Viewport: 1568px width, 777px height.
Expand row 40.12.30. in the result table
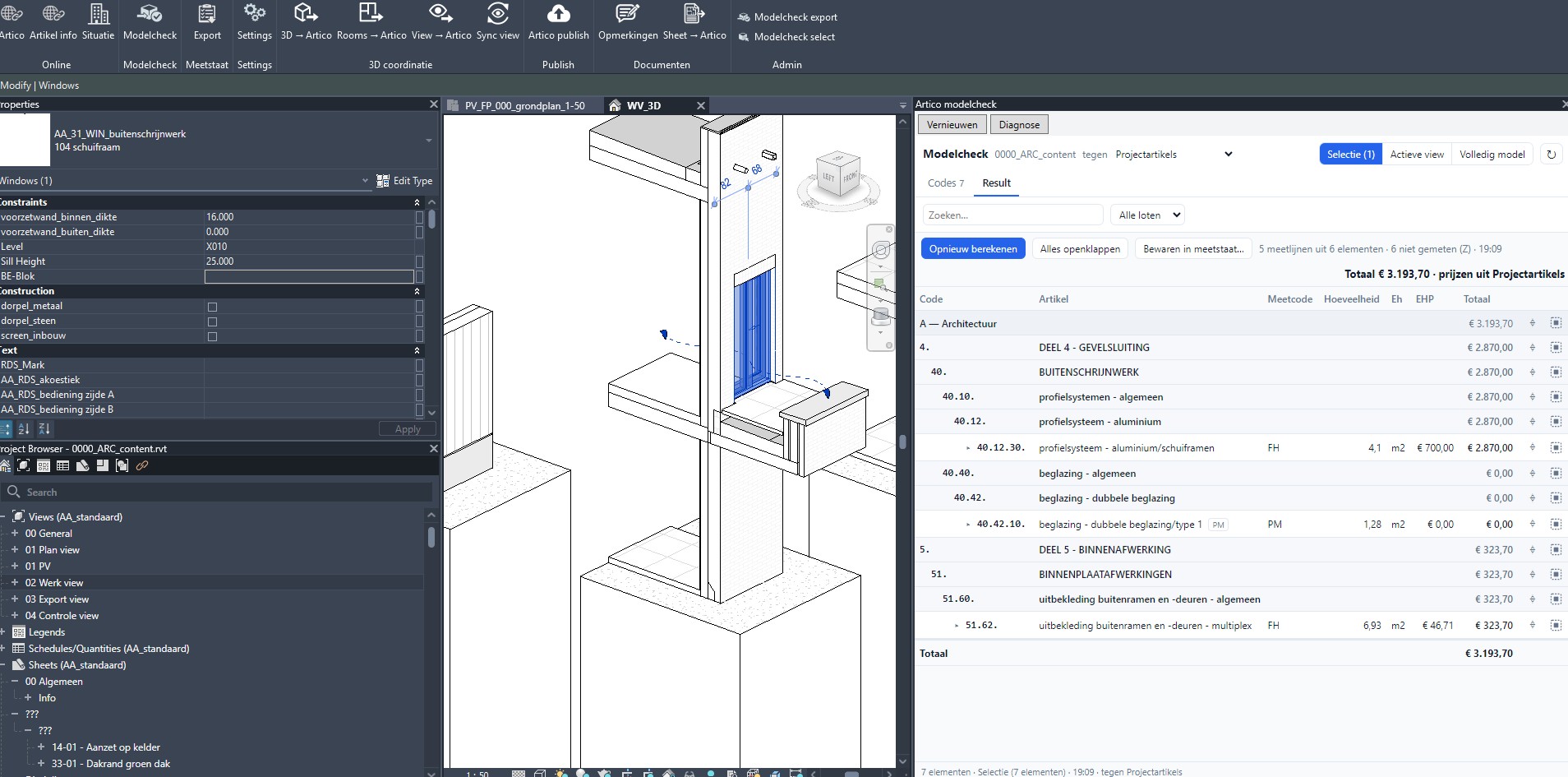(x=968, y=448)
